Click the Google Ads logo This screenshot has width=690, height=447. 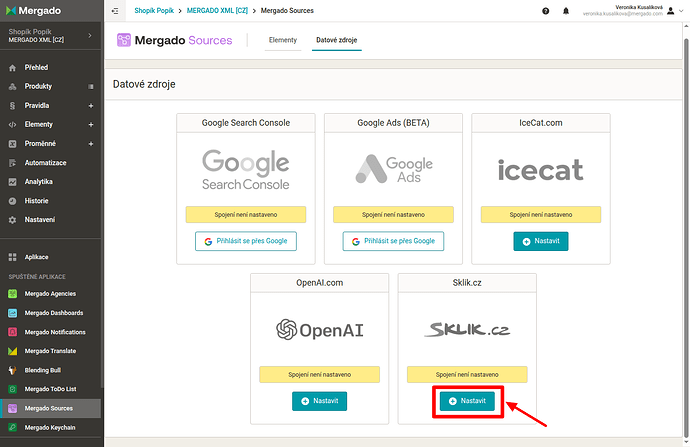pos(394,169)
